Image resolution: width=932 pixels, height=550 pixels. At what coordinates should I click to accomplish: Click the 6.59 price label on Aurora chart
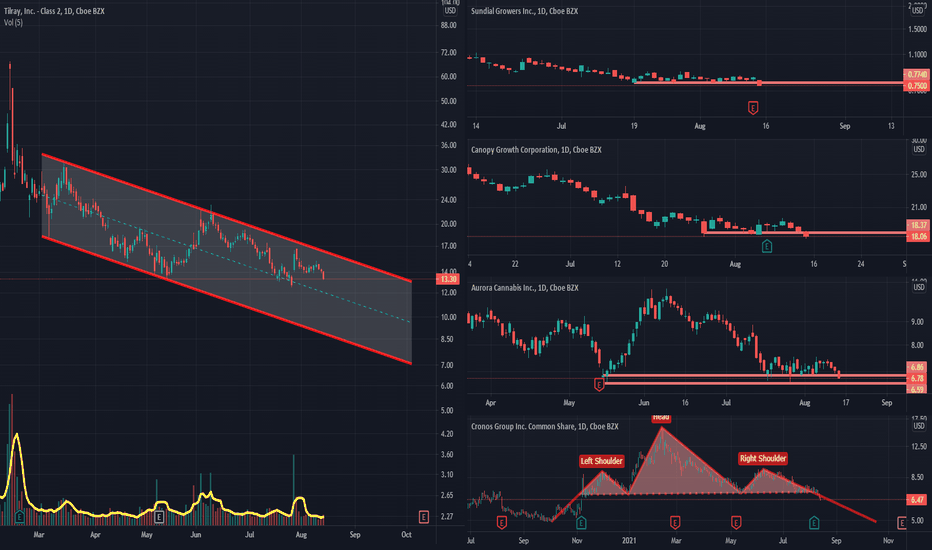918,389
